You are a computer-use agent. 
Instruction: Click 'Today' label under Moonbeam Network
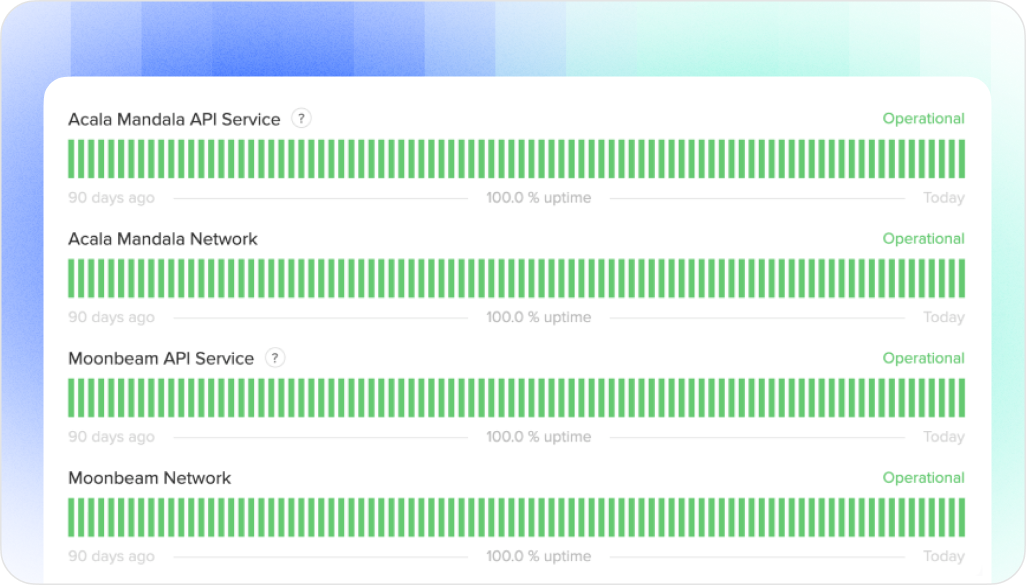(944, 556)
